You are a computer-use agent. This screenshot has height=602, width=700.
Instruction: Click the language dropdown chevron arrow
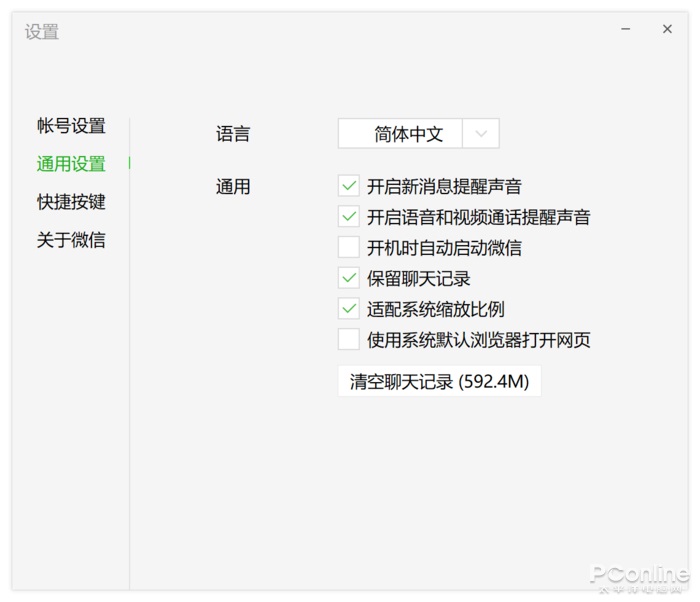(481, 133)
